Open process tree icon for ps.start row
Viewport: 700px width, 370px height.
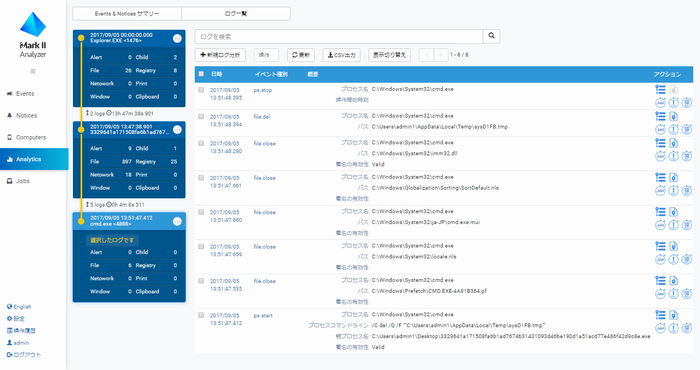click(x=660, y=315)
